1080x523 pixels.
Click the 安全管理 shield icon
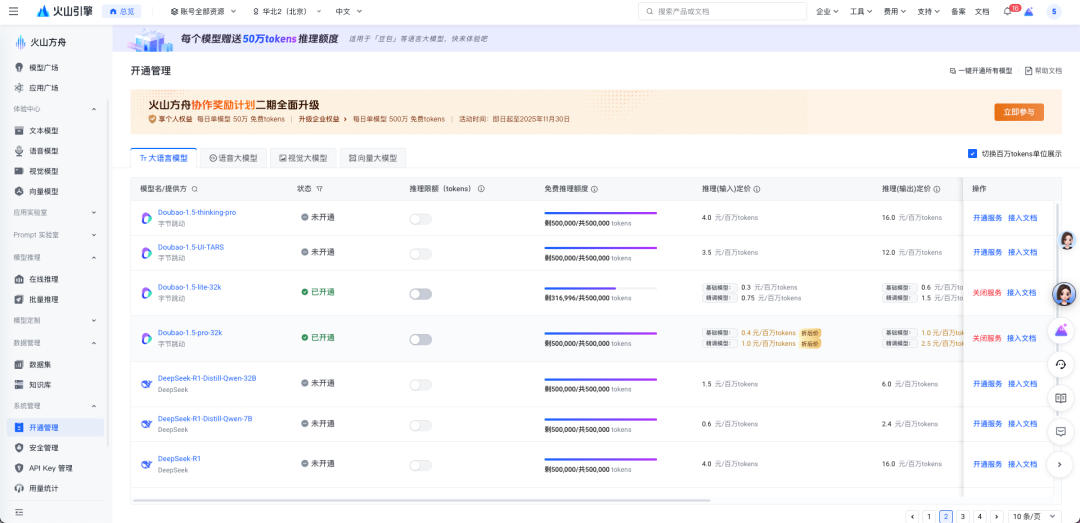[19, 448]
